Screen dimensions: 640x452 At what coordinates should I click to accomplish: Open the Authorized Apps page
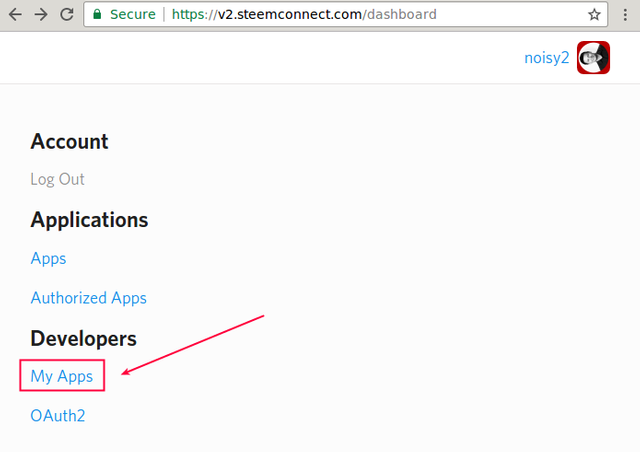pos(89,298)
